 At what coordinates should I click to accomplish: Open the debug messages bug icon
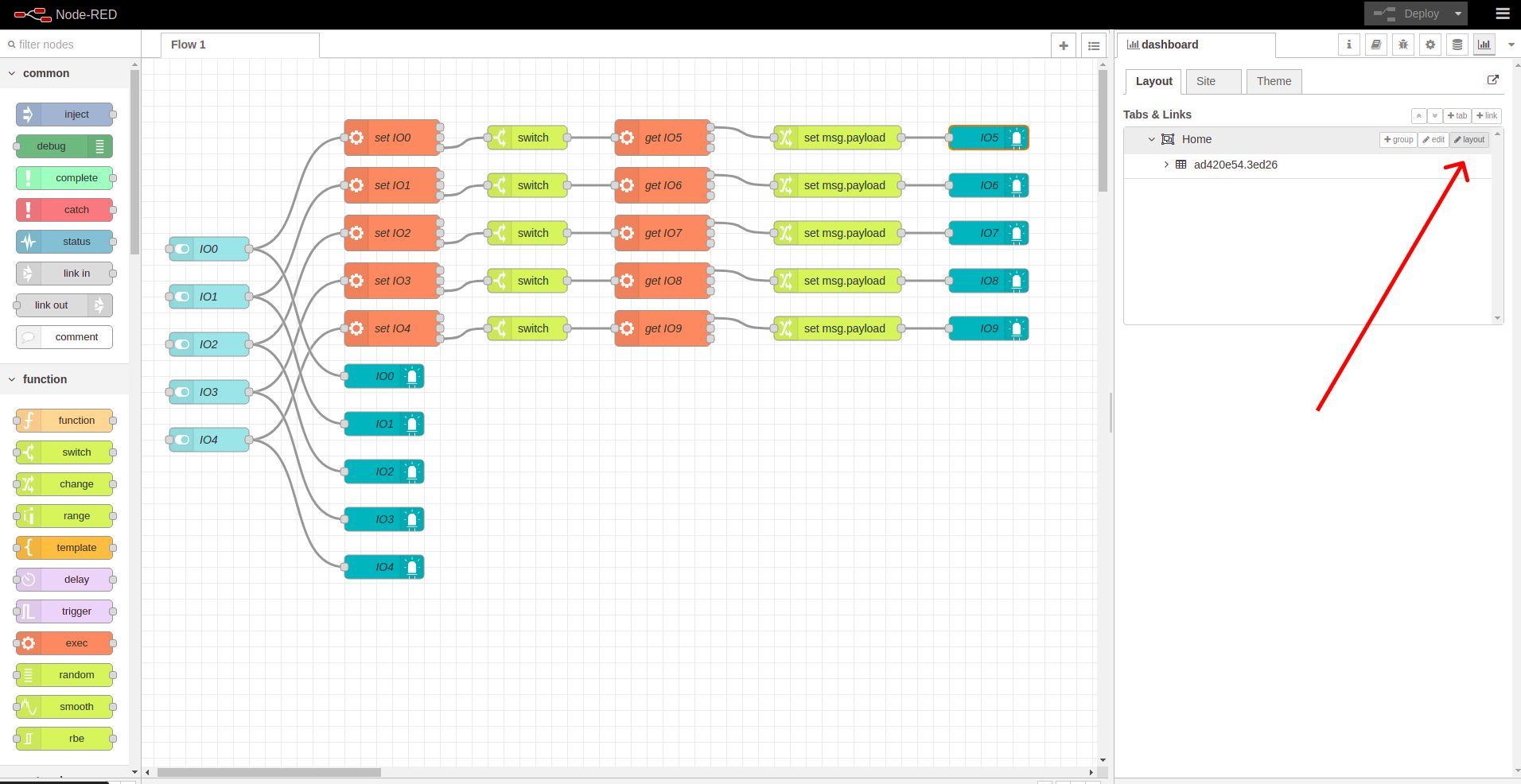(1402, 45)
